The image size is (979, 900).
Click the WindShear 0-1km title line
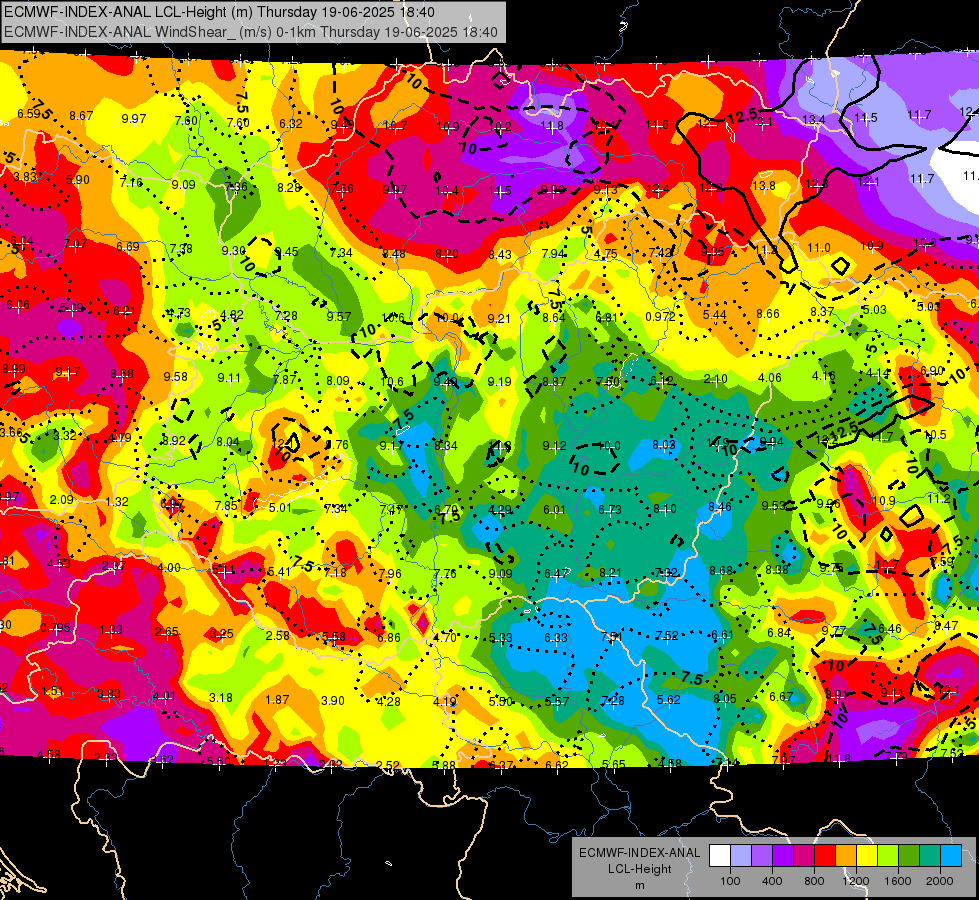click(x=250, y=32)
